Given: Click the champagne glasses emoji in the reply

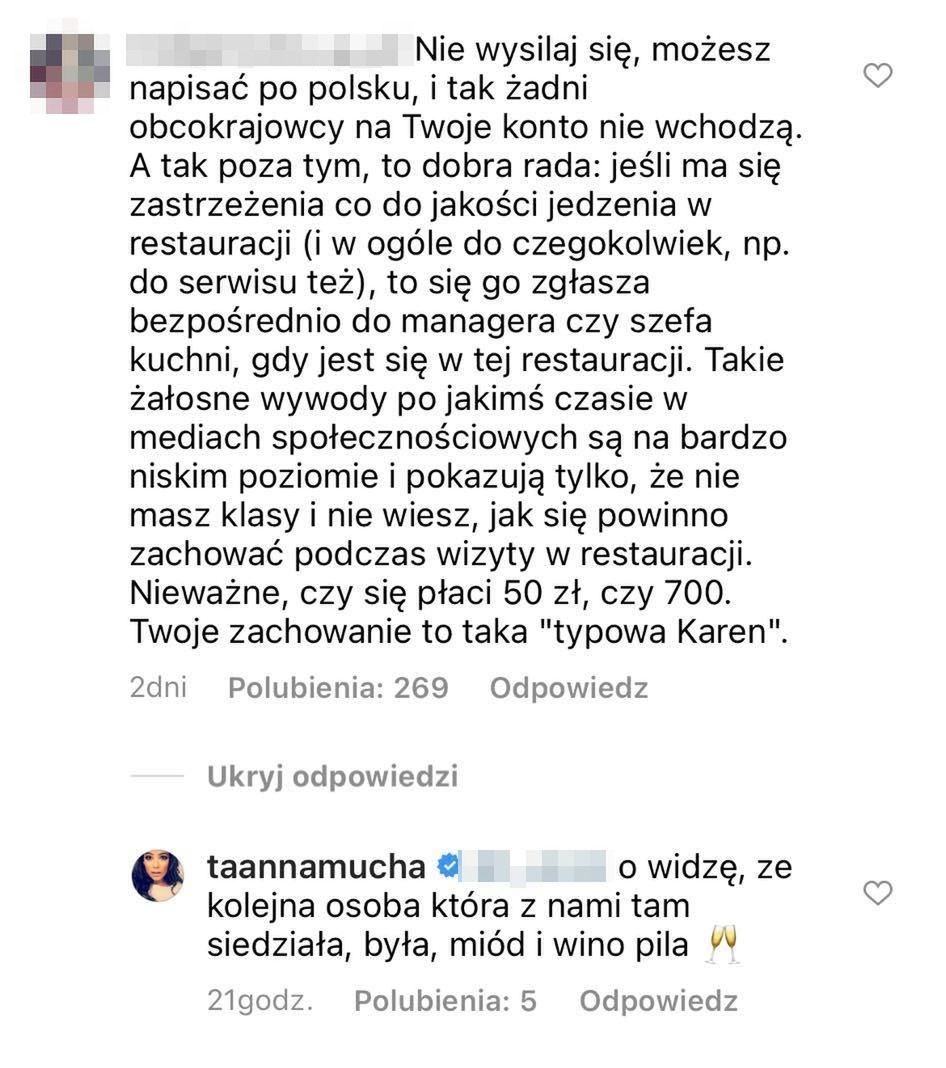Looking at the screenshot, I should coord(722,945).
